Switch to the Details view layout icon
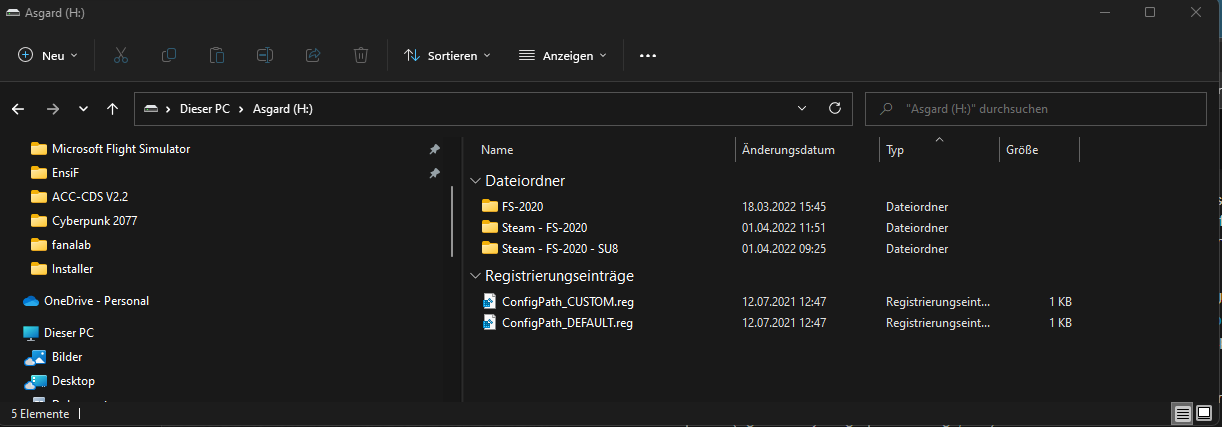 pos(1182,413)
